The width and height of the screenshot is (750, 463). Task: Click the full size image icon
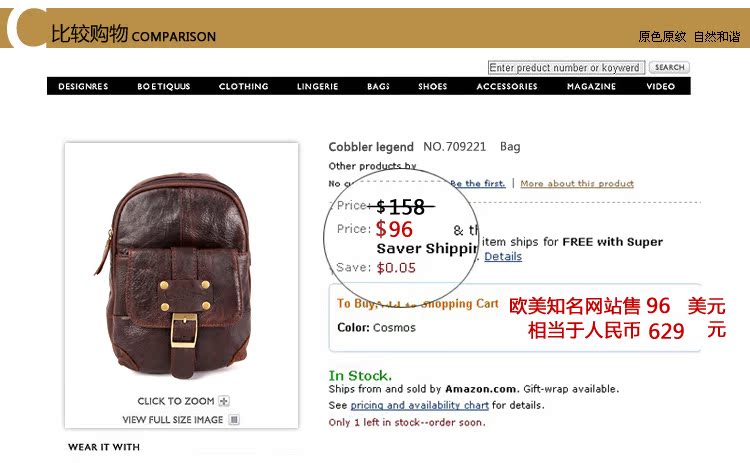point(234,419)
